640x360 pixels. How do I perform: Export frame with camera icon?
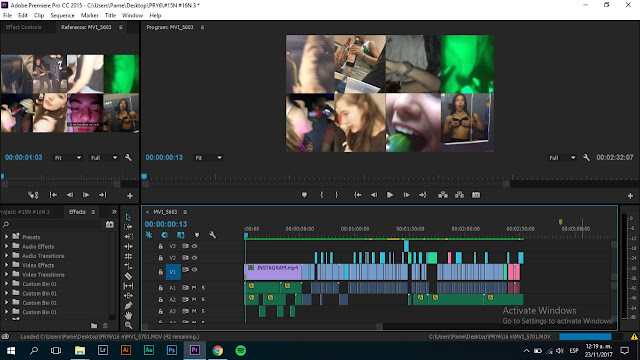click(476, 195)
